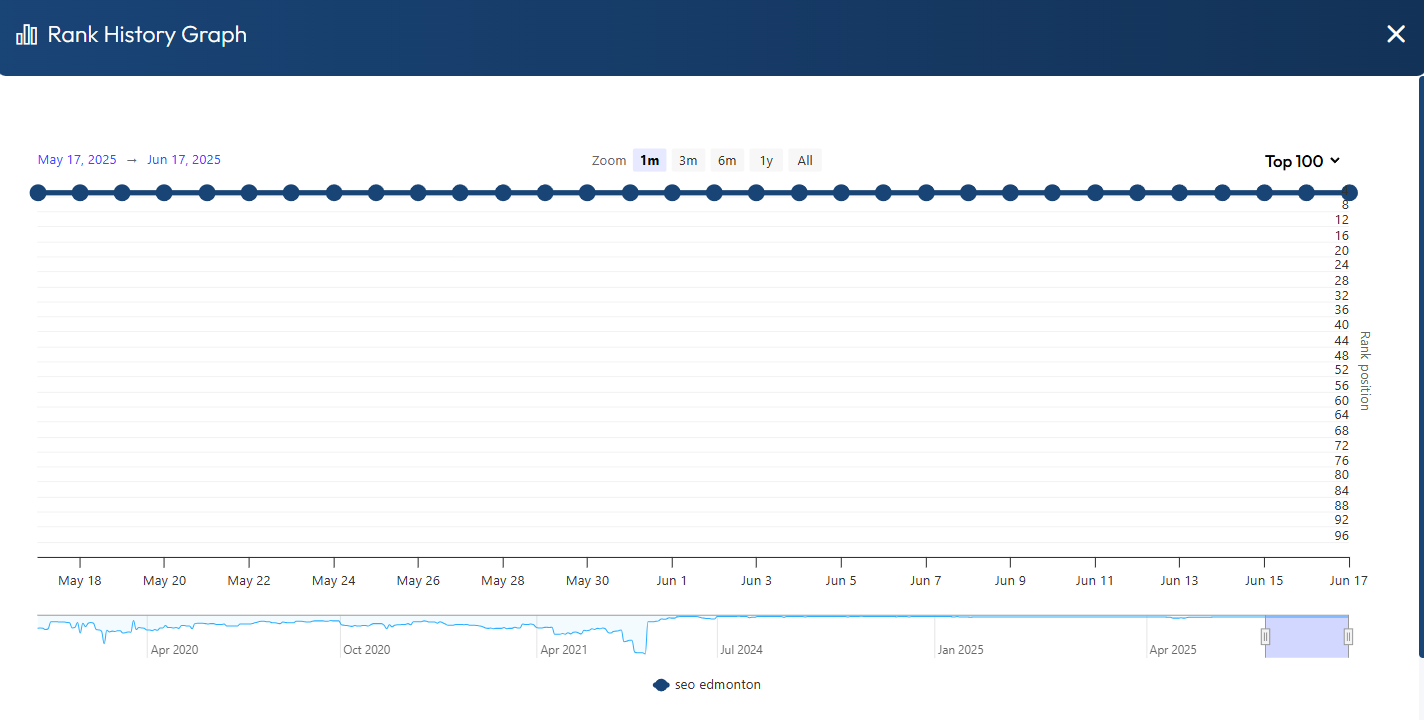Click the data point above Jun 15

[x=1264, y=192]
